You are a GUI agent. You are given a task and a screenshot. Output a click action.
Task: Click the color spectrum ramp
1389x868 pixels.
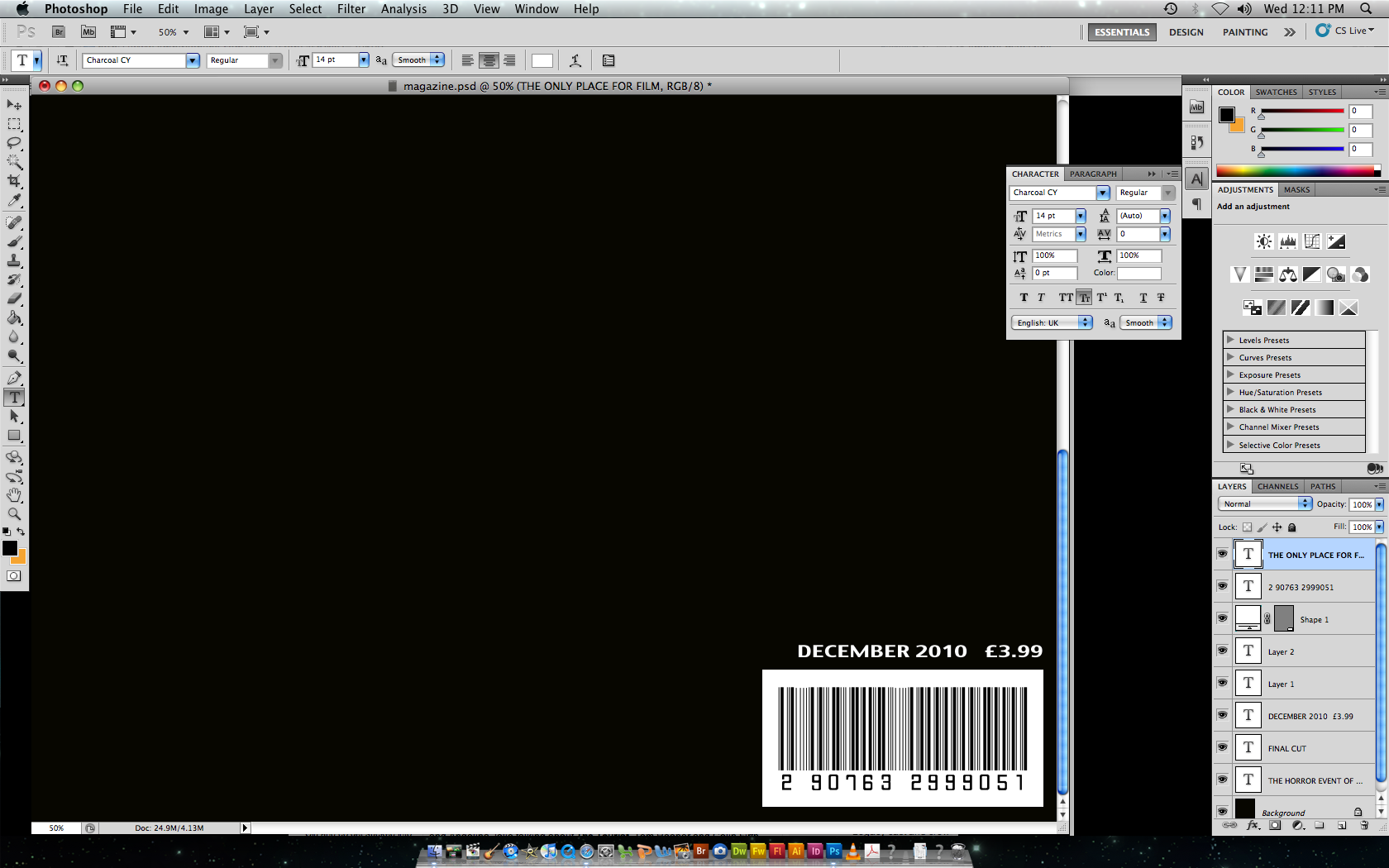click(1296, 171)
